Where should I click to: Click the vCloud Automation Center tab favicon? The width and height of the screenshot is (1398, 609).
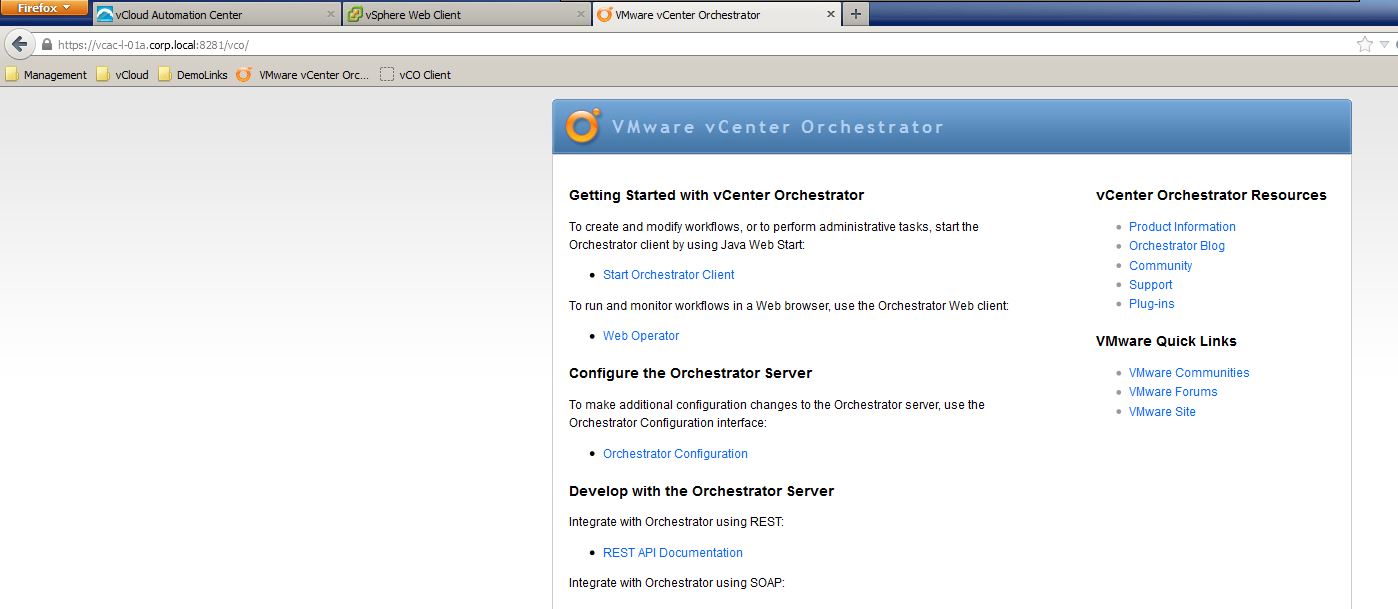coord(105,15)
